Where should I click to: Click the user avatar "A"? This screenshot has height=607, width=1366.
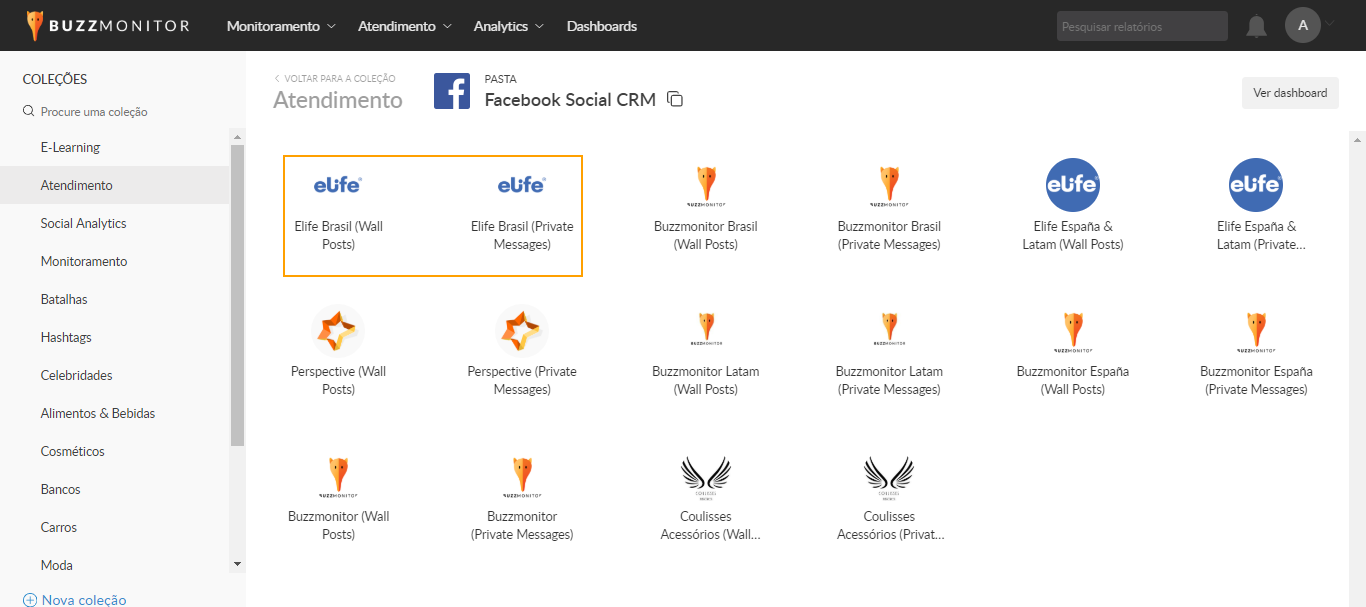pos(1302,26)
